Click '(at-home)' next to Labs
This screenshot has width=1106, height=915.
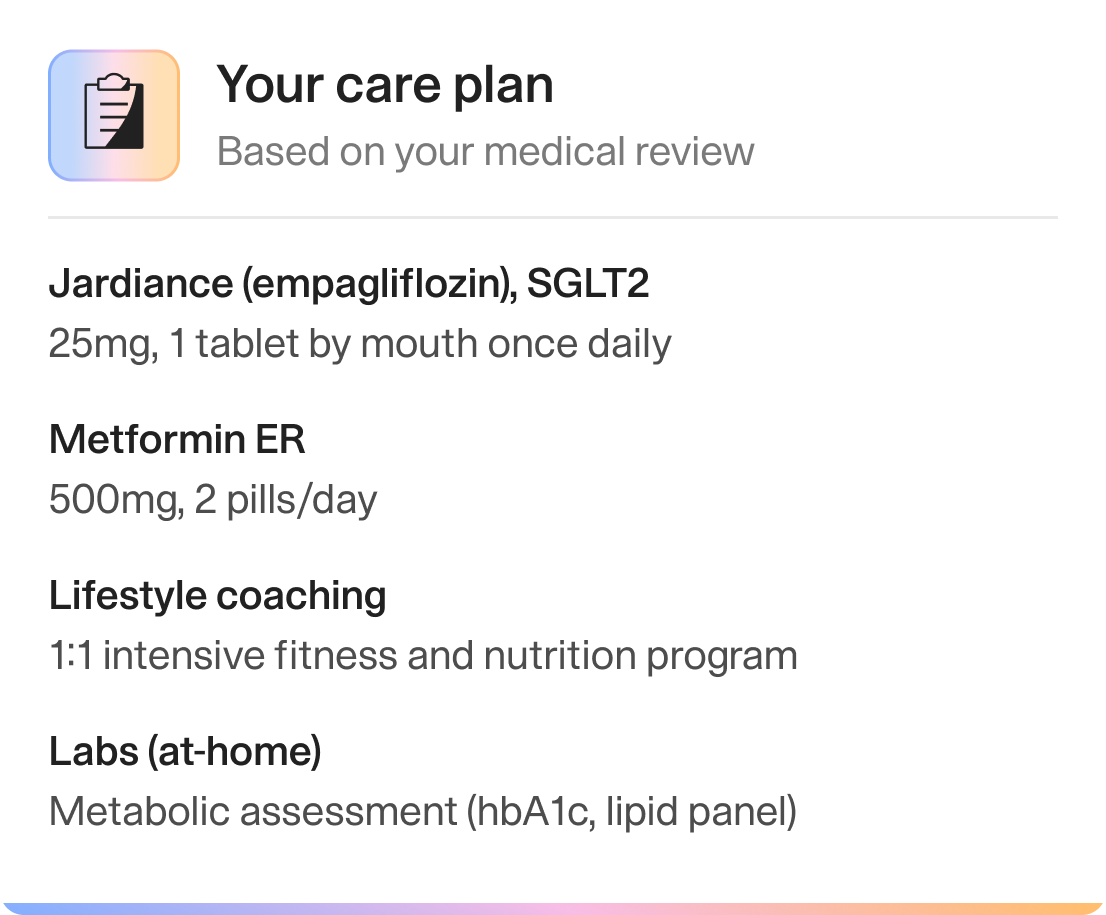(234, 751)
